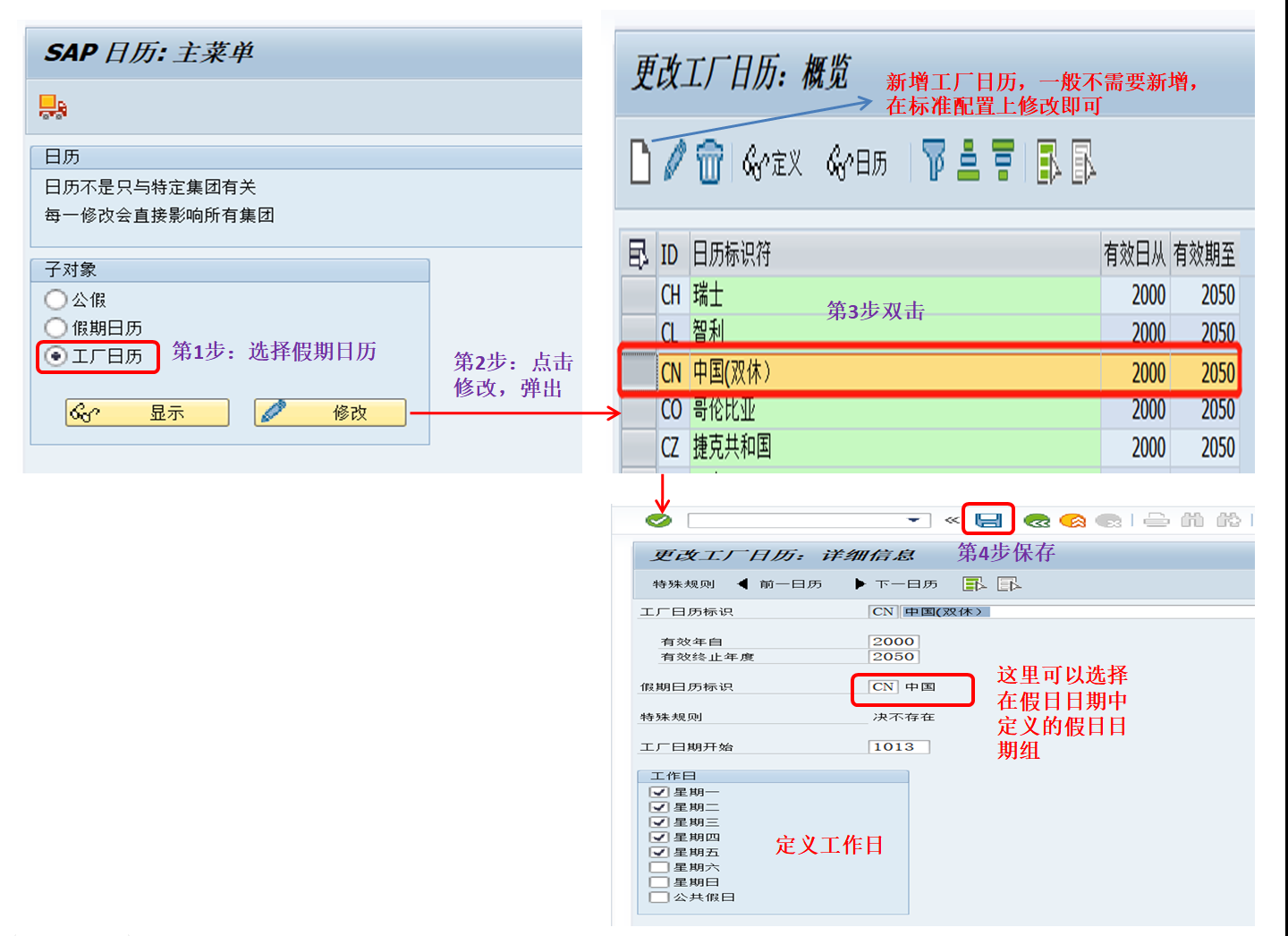
Task: Save the calendar with the disk icon
Action: tap(987, 519)
